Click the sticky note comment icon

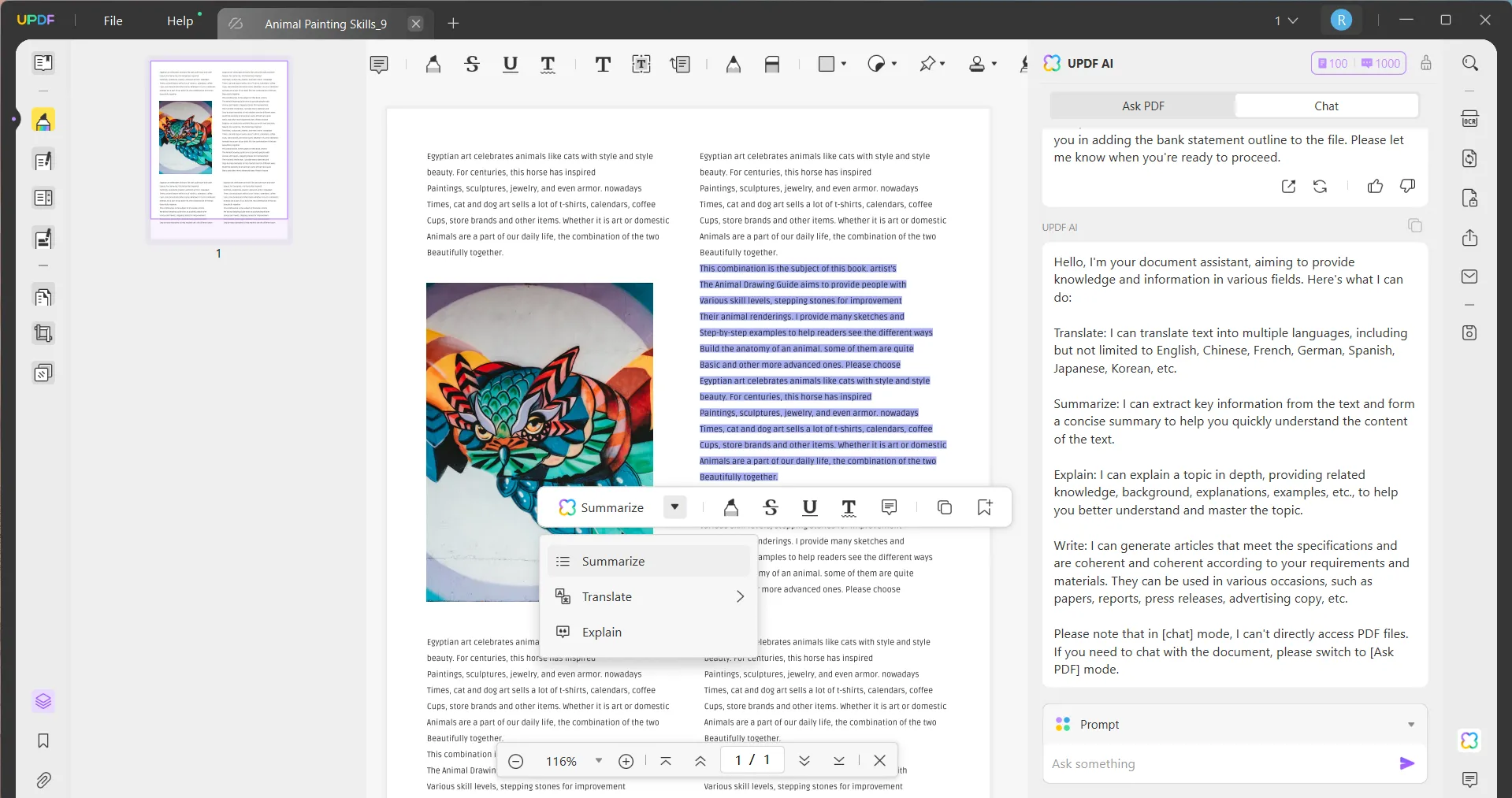point(379,65)
